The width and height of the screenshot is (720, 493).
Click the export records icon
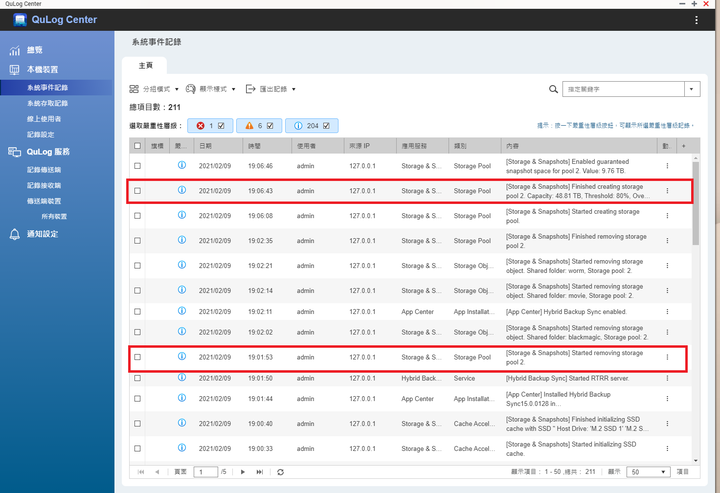[250, 89]
